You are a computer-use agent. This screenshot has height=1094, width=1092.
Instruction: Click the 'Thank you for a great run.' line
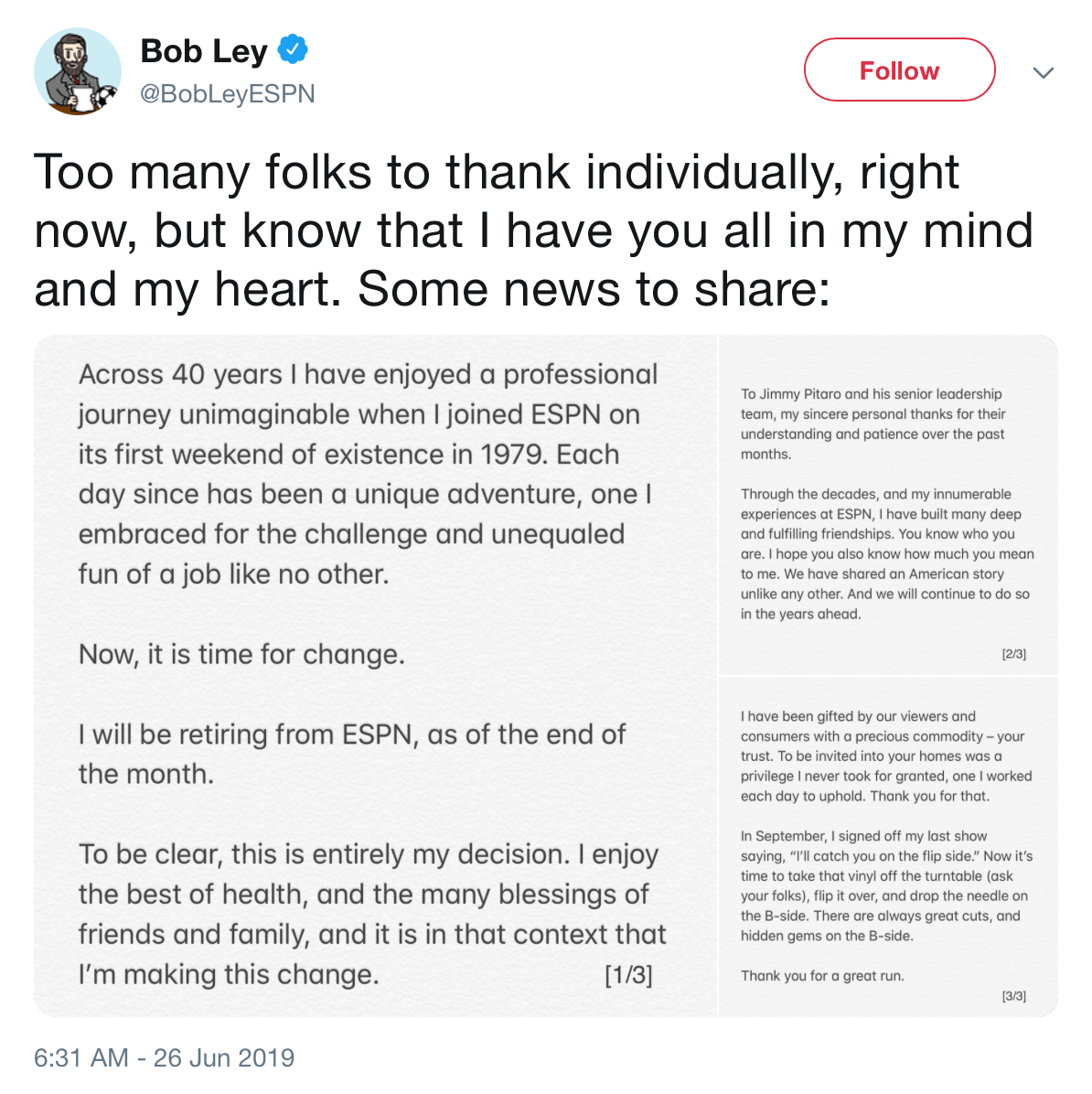[822, 976]
